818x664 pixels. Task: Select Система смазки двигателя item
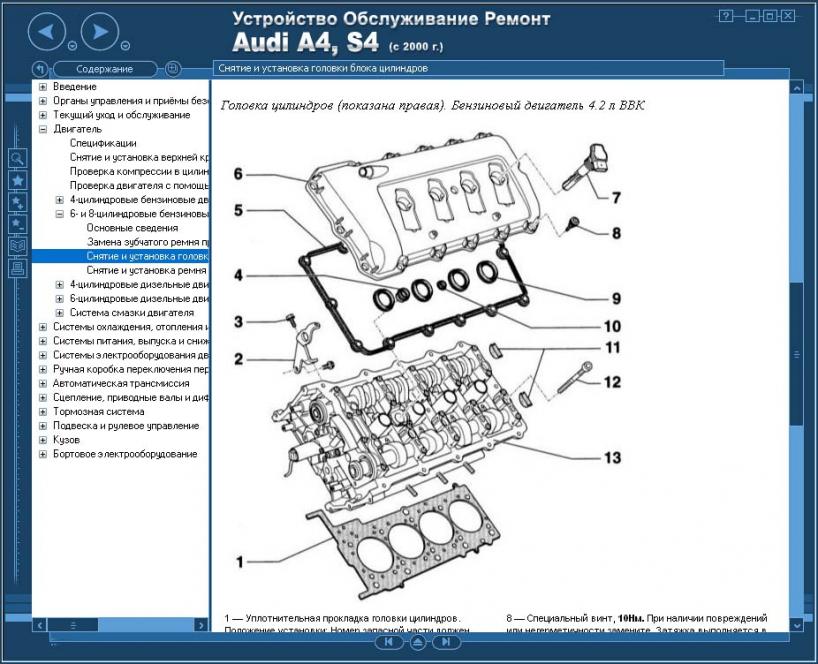coord(132,313)
